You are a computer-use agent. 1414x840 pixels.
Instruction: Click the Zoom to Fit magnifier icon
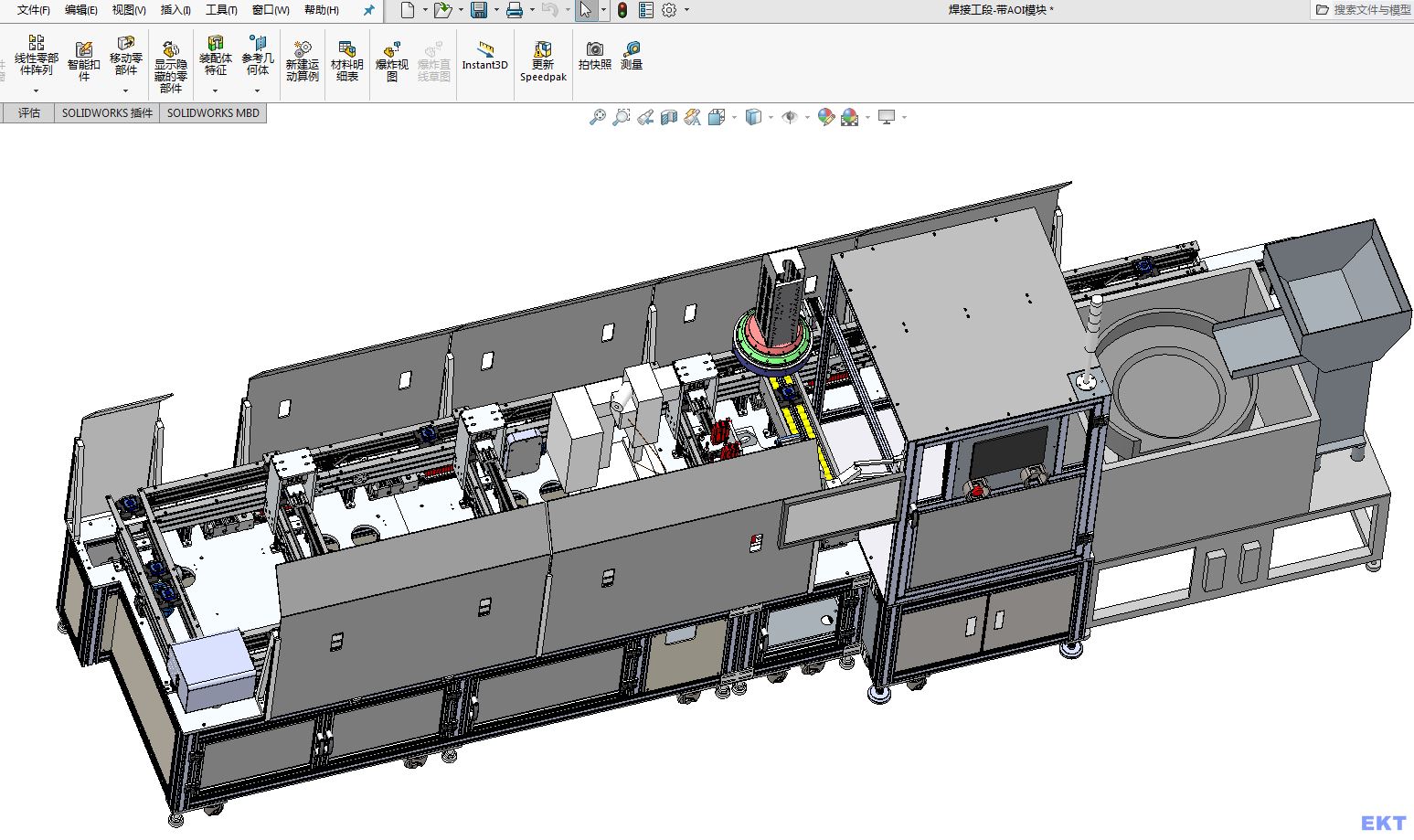coord(597,117)
